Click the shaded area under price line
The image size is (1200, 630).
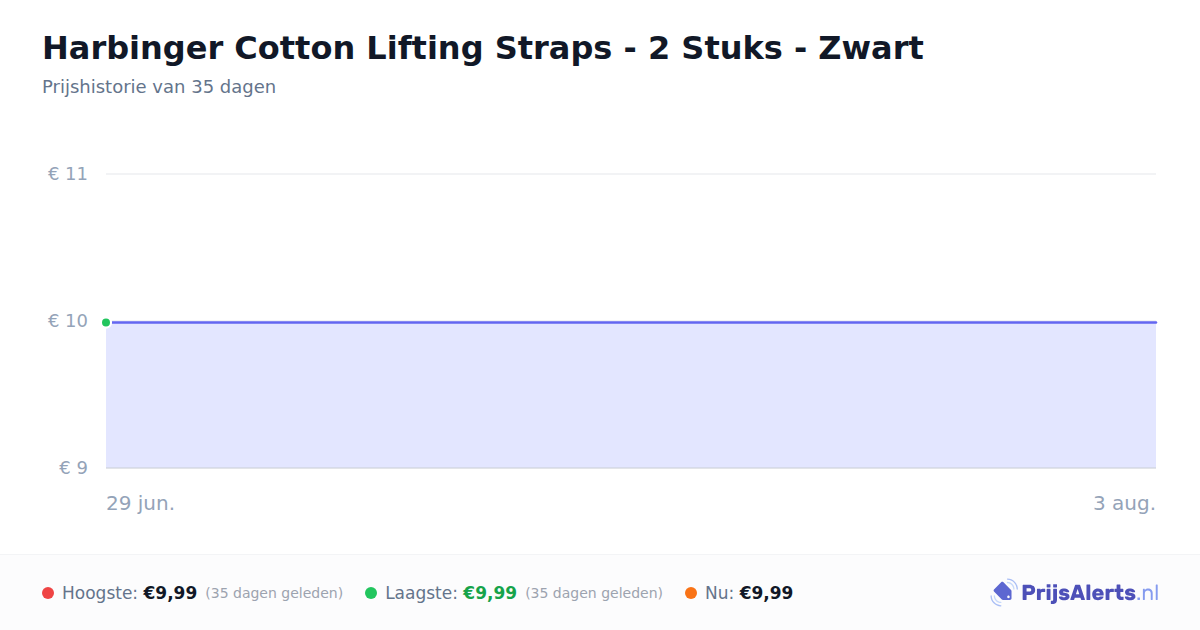tap(631, 395)
